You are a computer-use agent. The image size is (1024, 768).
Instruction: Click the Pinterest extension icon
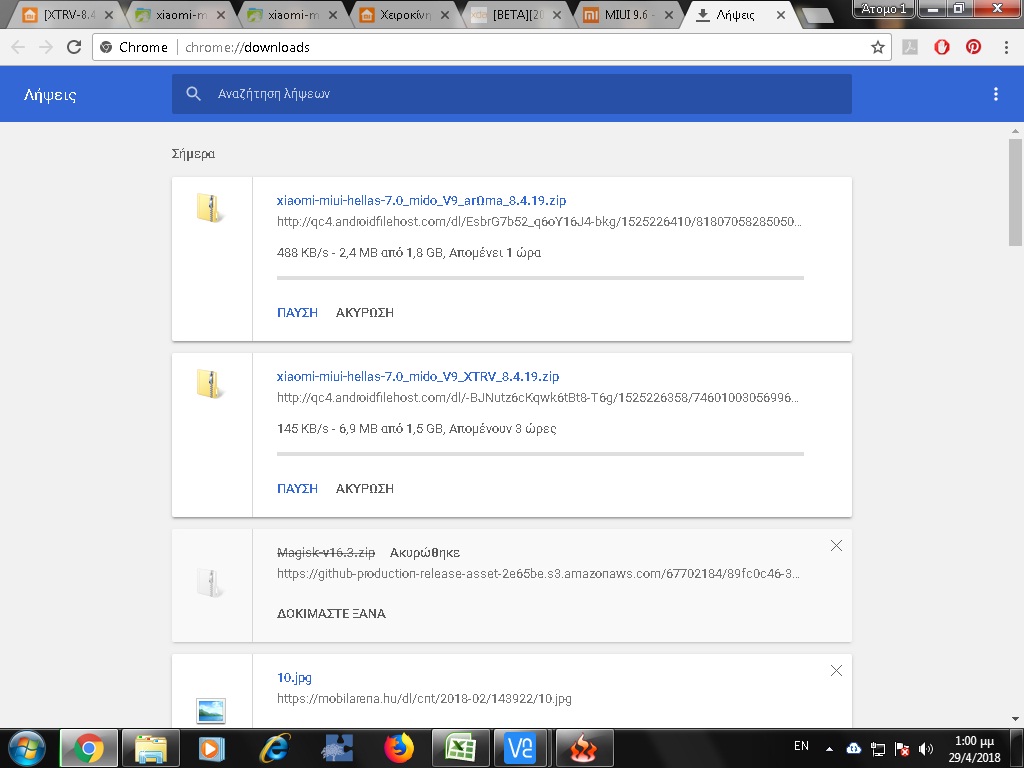tap(973, 47)
